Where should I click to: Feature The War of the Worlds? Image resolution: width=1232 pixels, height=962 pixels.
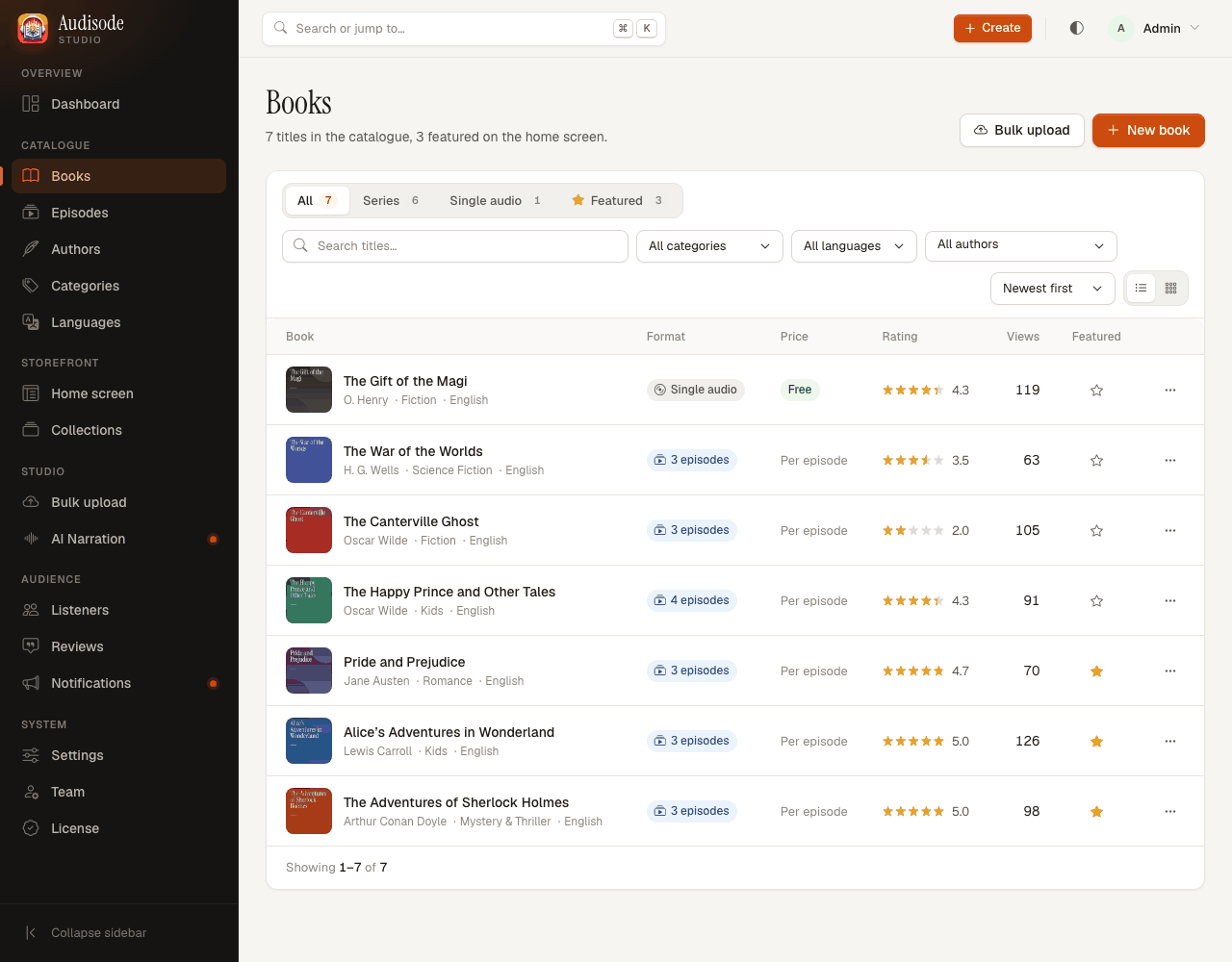tap(1096, 460)
